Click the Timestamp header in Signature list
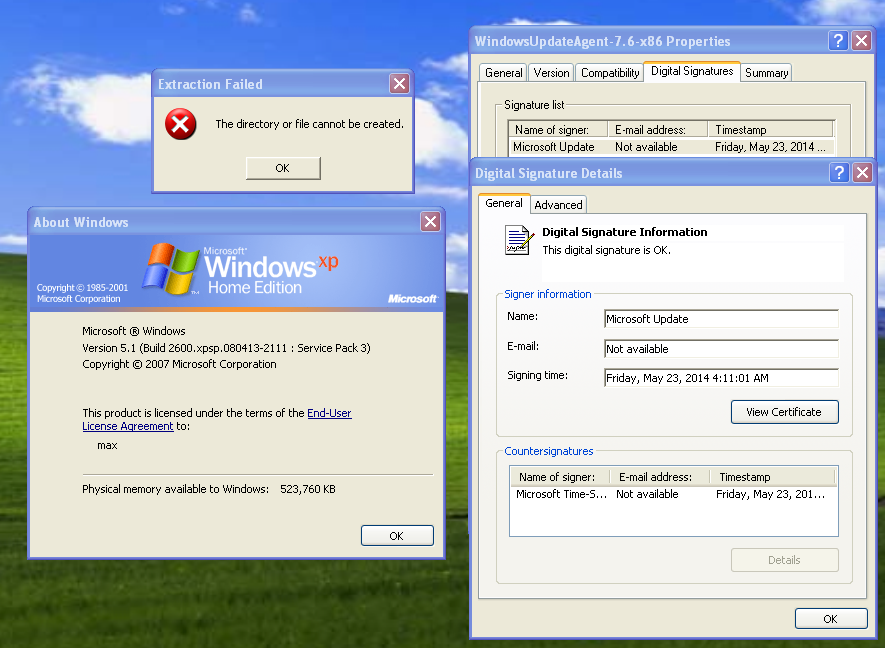 tap(770, 130)
